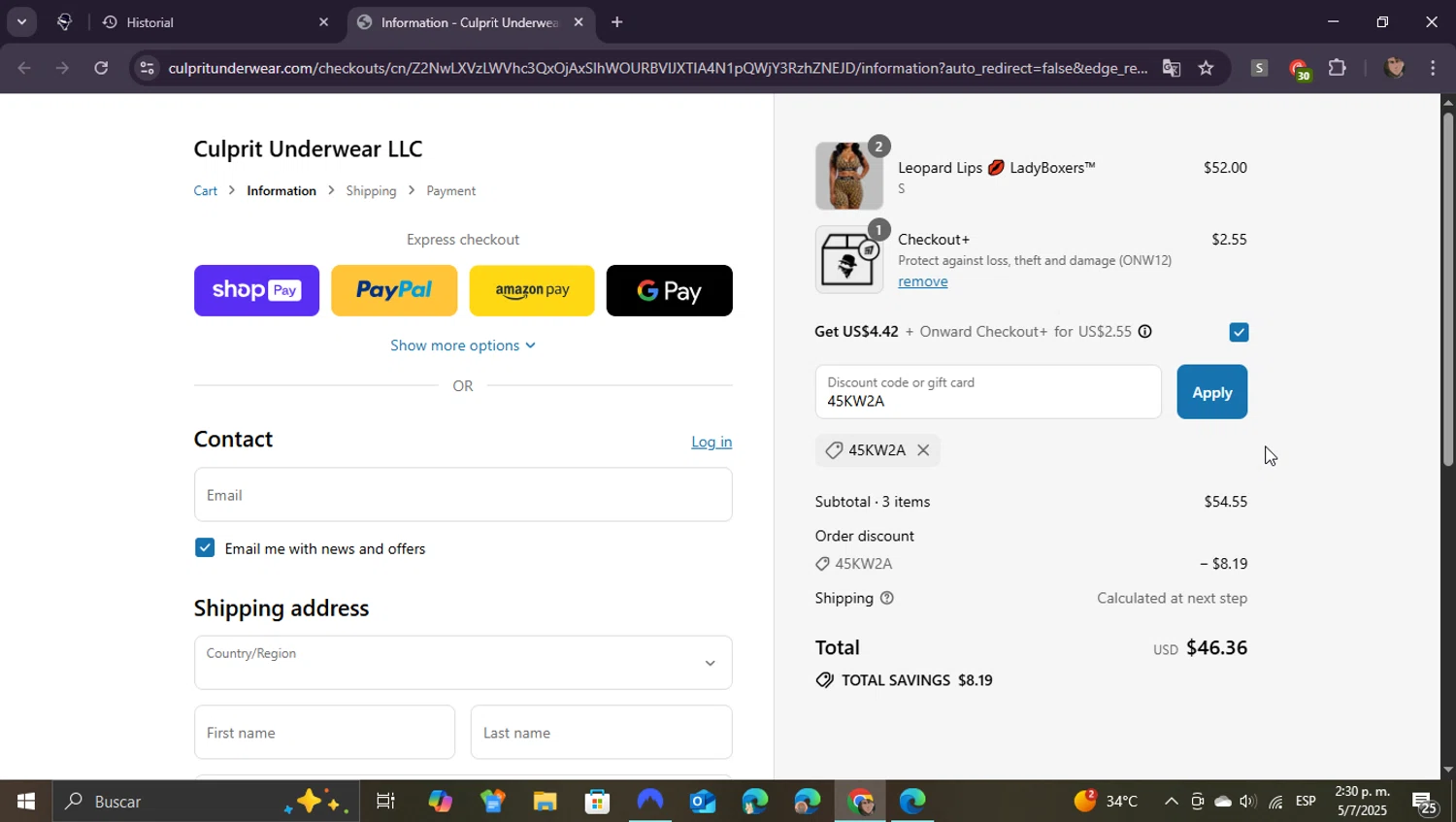The image size is (1456, 822).
Task: Uncheck Email me with news and offers
Action: 205,548
